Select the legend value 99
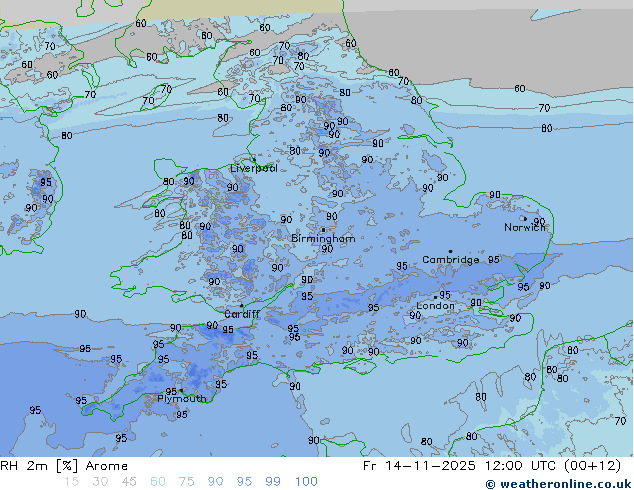Image resolution: width=634 pixels, height=490 pixels. pyautogui.click(x=273, y=482)
